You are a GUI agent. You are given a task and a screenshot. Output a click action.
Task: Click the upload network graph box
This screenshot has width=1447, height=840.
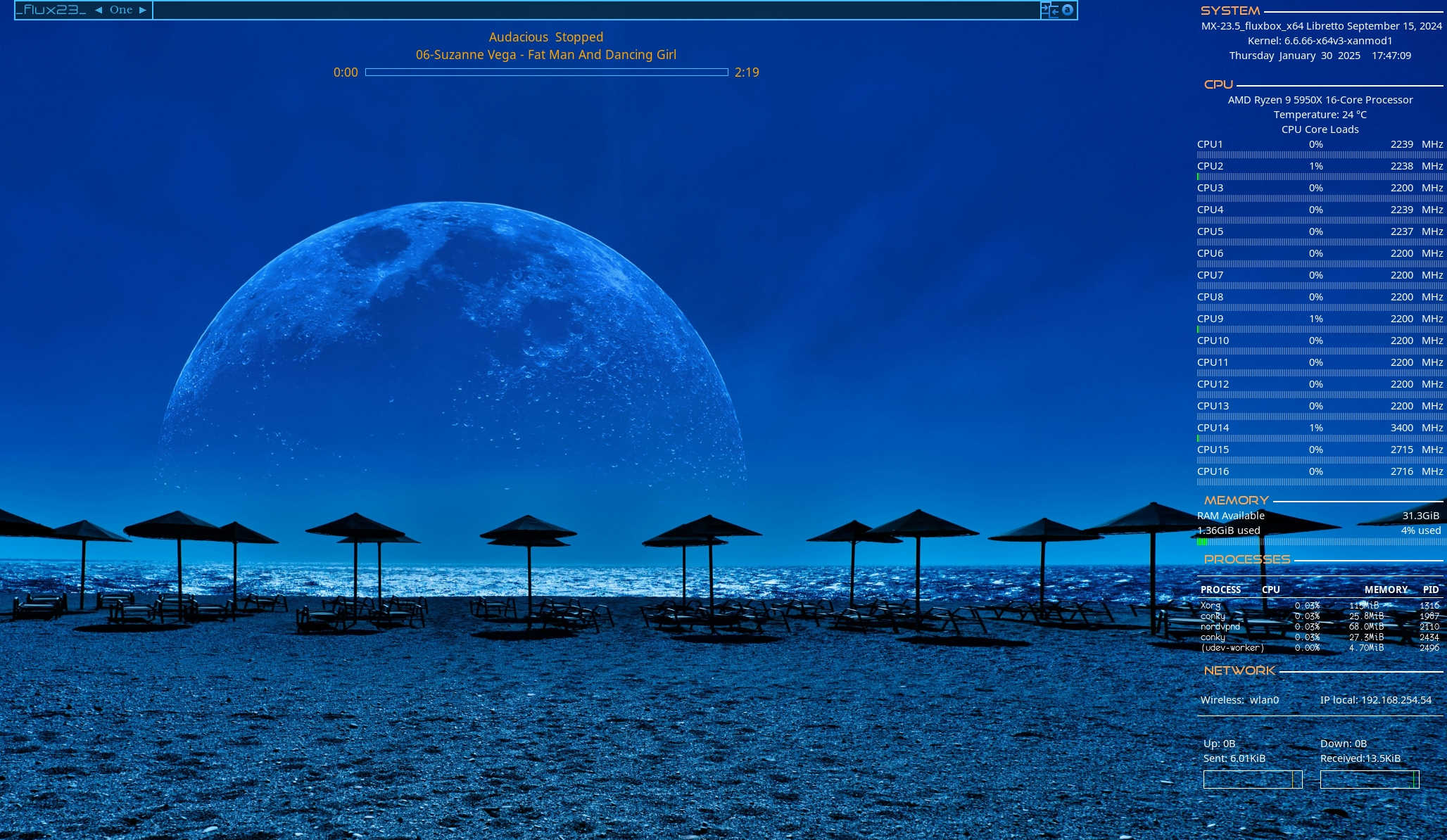click(x=1253, y=779)
